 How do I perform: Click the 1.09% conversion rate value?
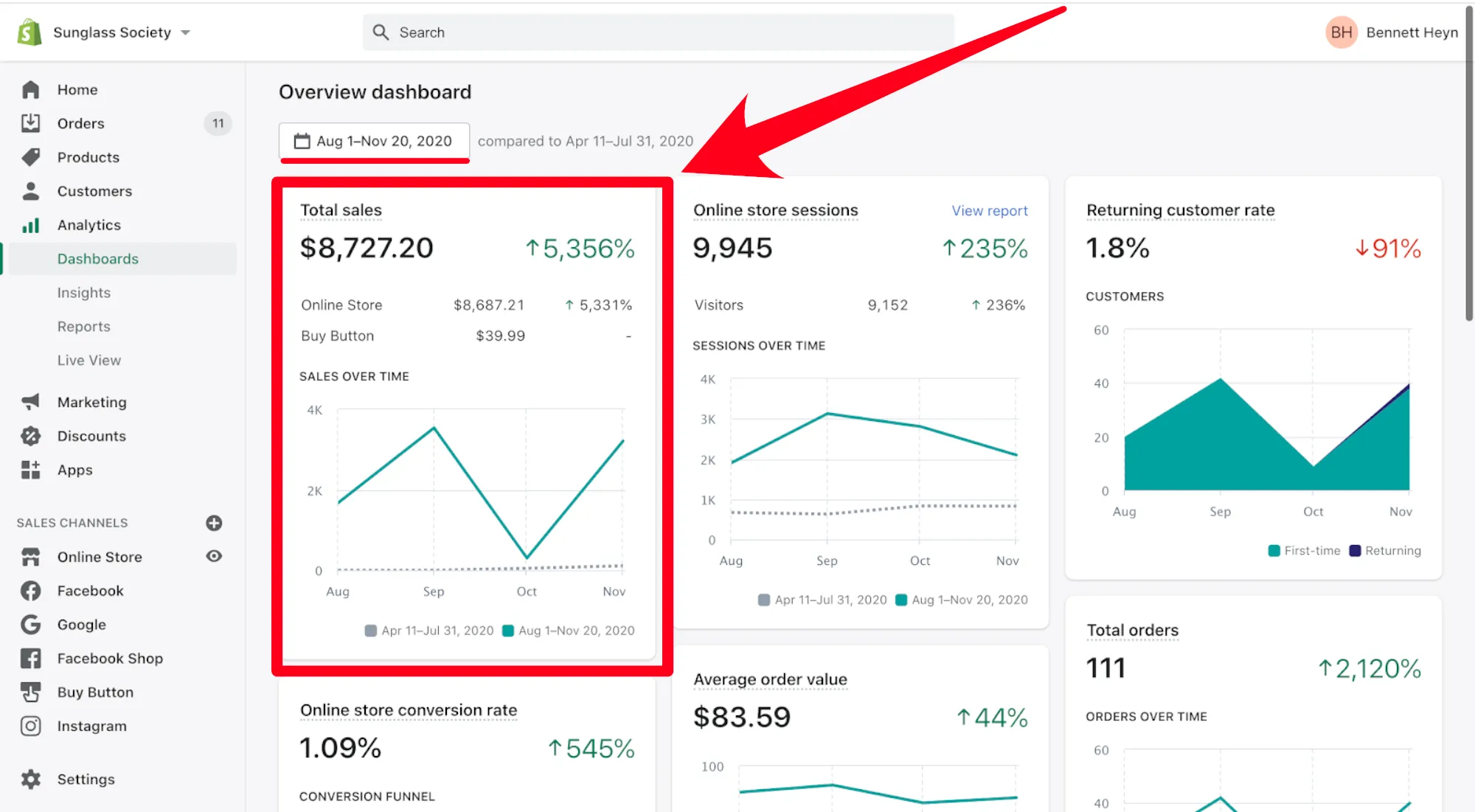pos(340,748)
